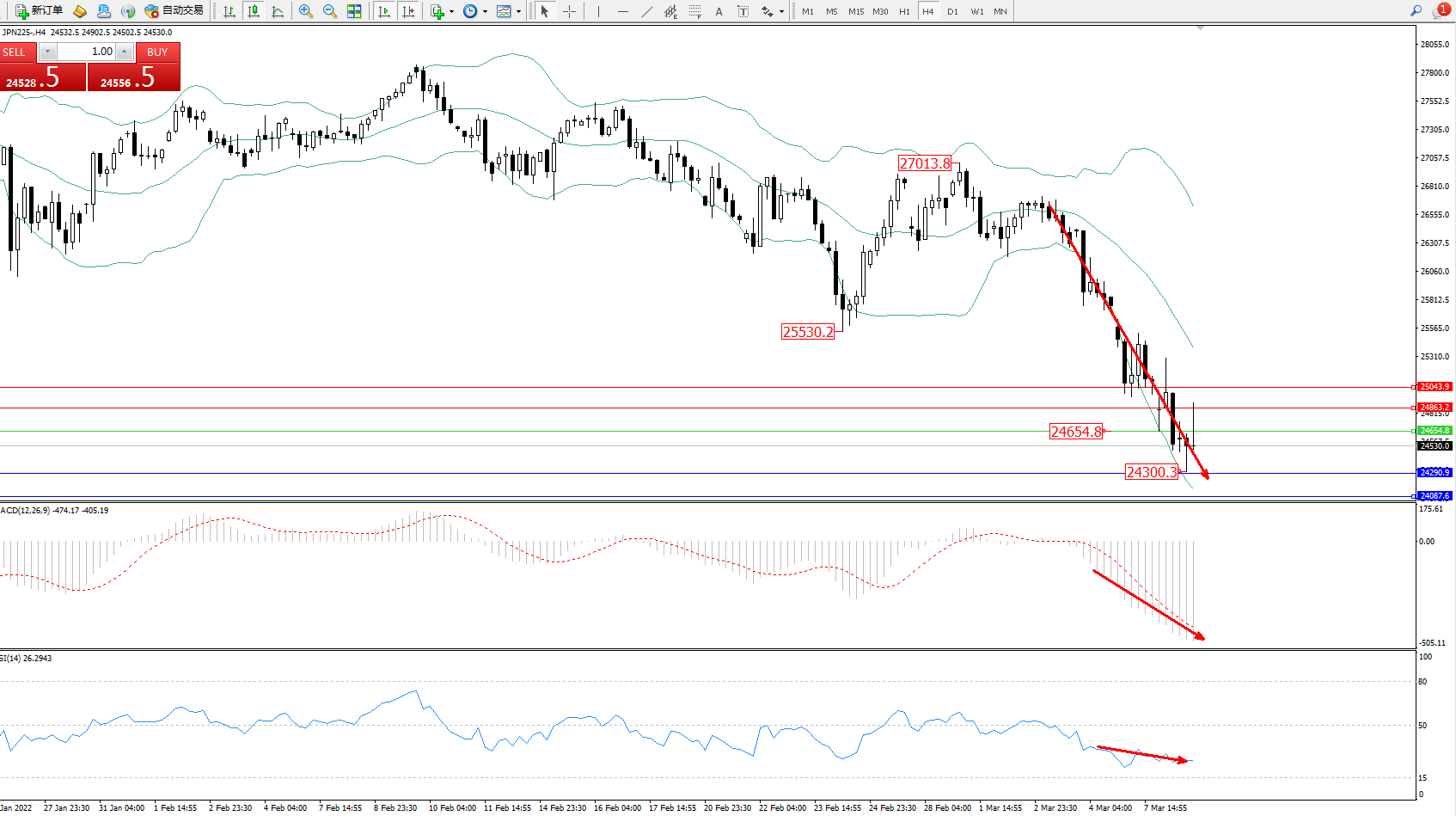Choose the trendline drawing tool
Image resolution: width=1456 pixels, height=816 pixels.
(647, 11)
